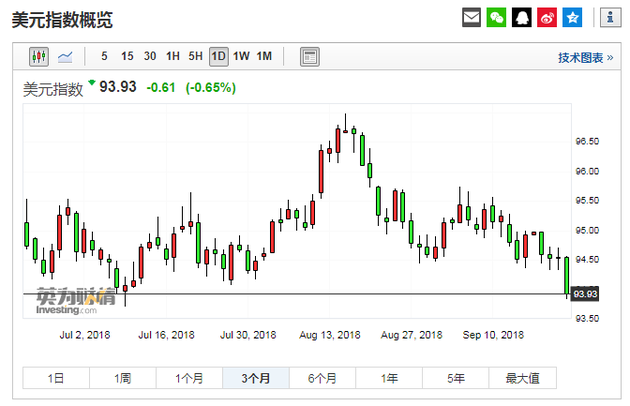Set the 5-minute chart interval
The image size is (630, 406).
click(105, 56)
